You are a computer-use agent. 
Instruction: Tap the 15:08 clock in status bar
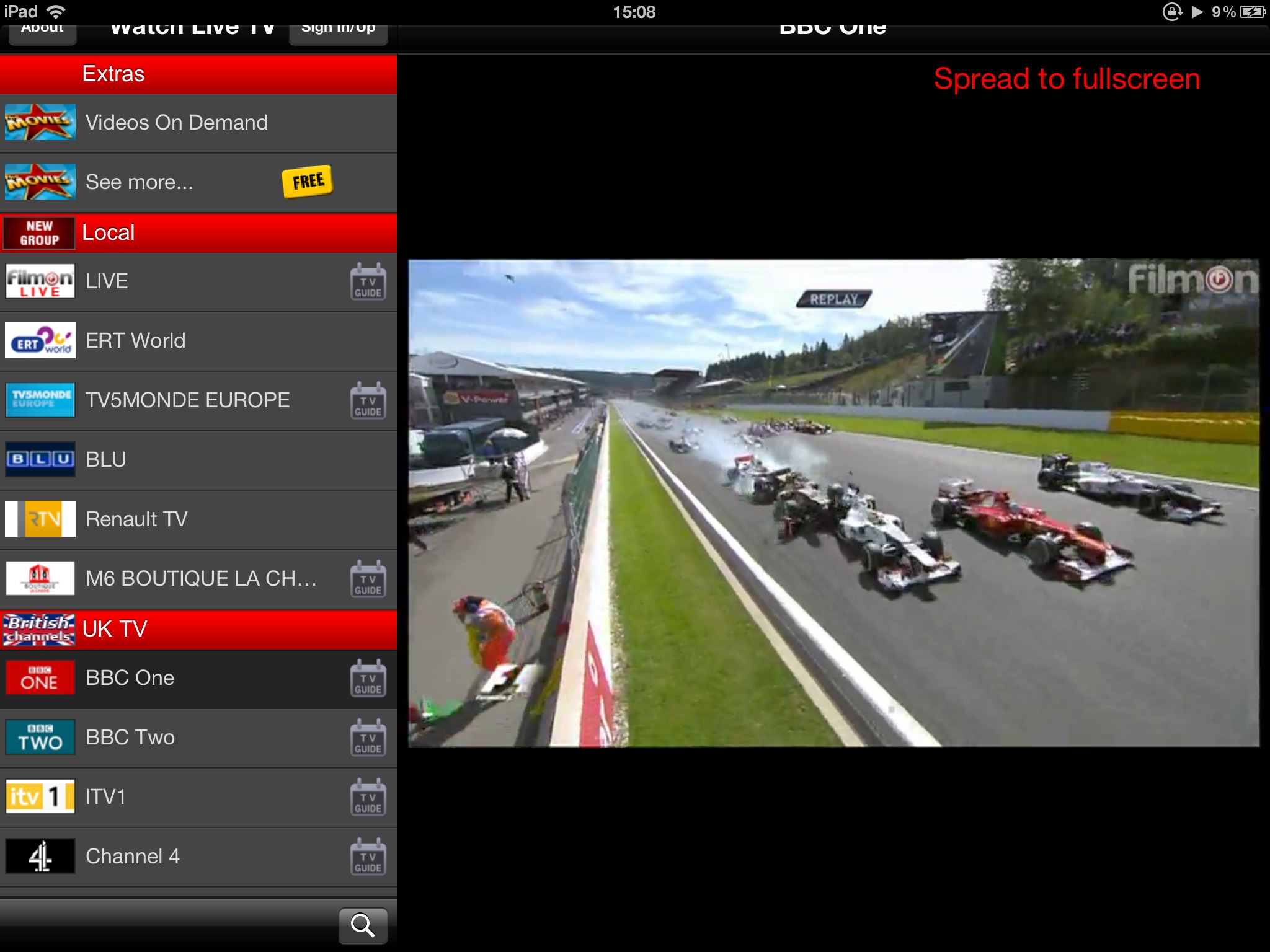click(x=634, y=12)
